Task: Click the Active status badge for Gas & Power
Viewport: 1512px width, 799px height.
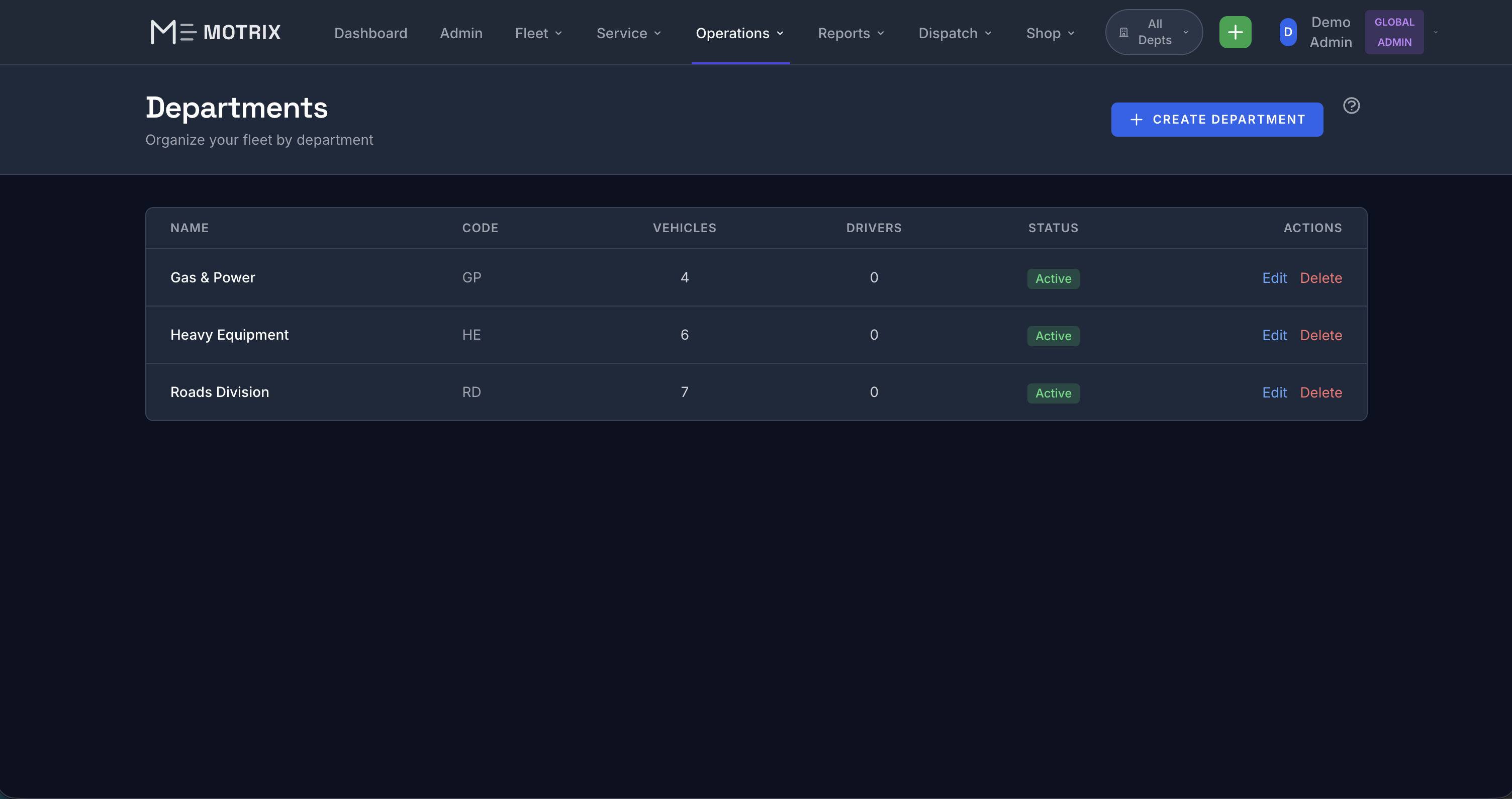Action: pos(1053,278)
